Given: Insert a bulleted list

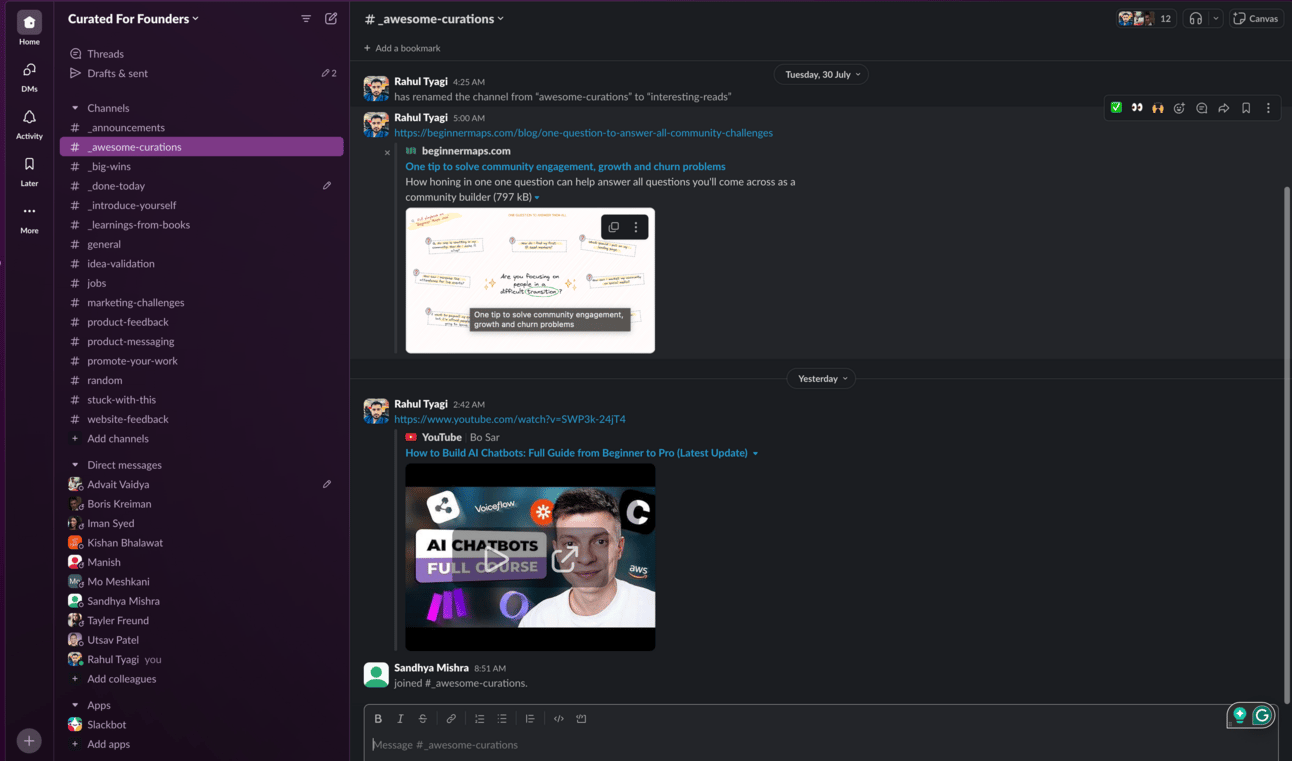Looking at the screenshot, I should tap(502, 719).
